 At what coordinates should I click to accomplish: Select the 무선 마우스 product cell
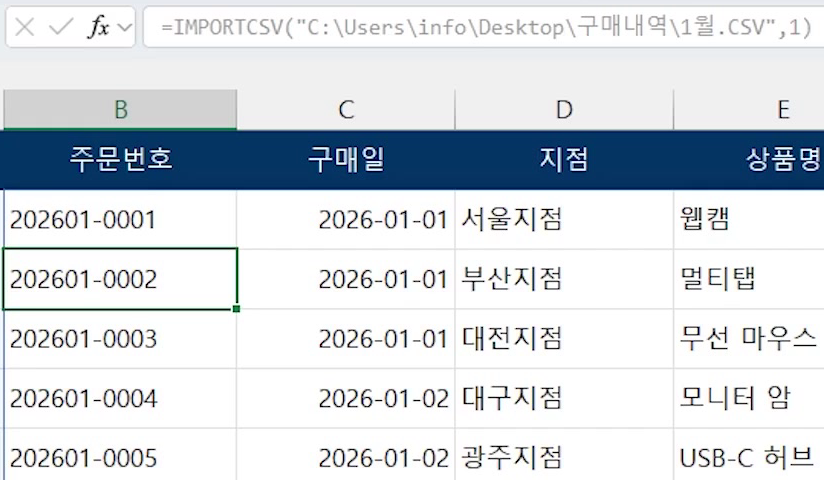pyautogui.click(x=749, y=339)
